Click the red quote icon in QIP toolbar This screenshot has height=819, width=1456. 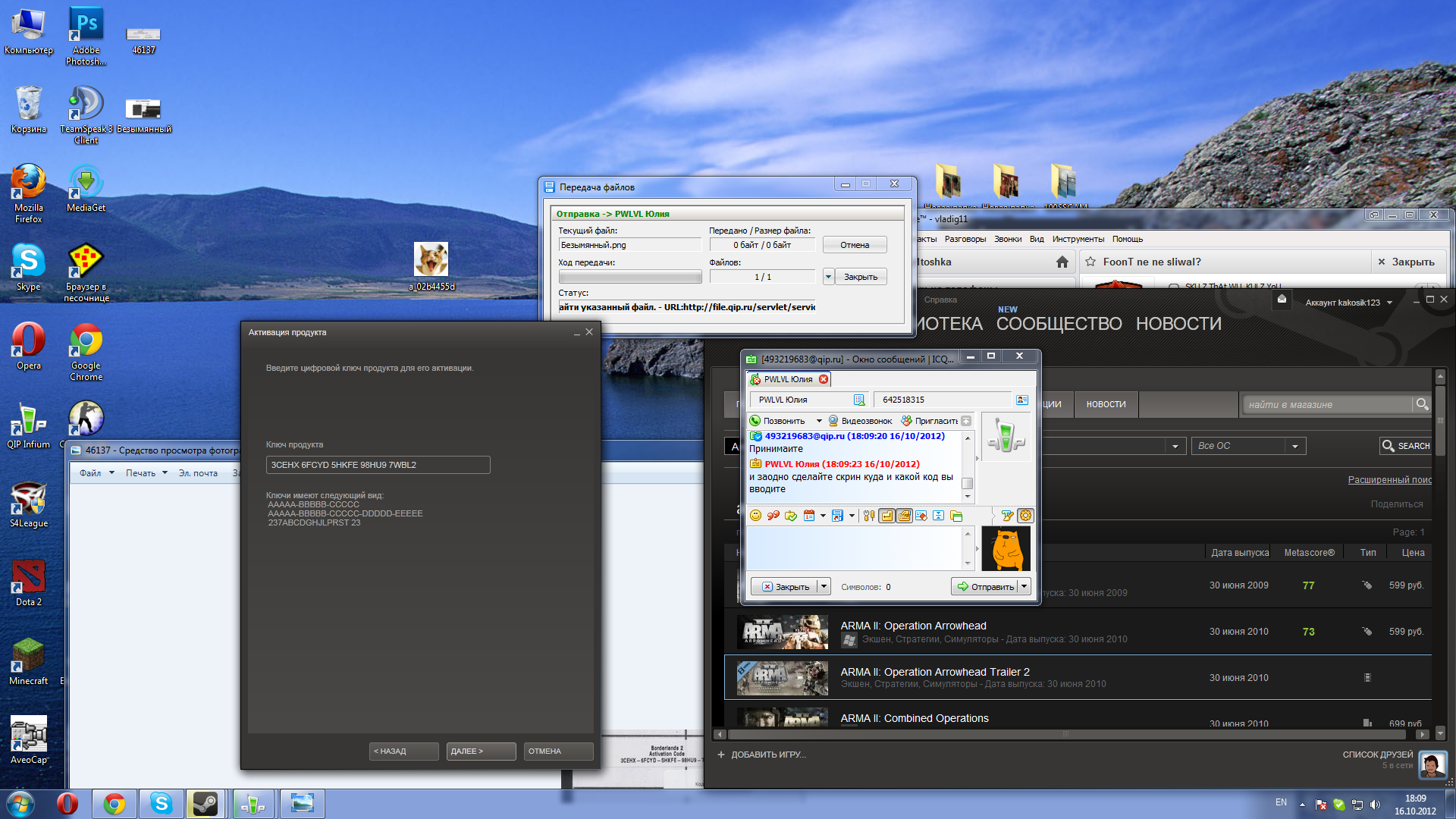tap(773, 516)
